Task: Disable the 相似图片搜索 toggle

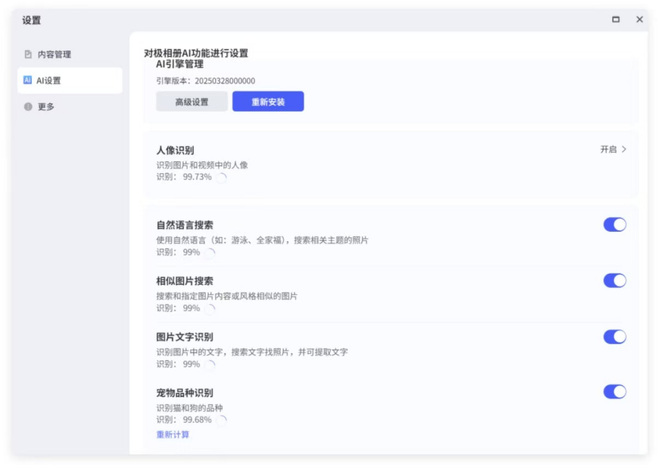Action: (x=615, y=281)
